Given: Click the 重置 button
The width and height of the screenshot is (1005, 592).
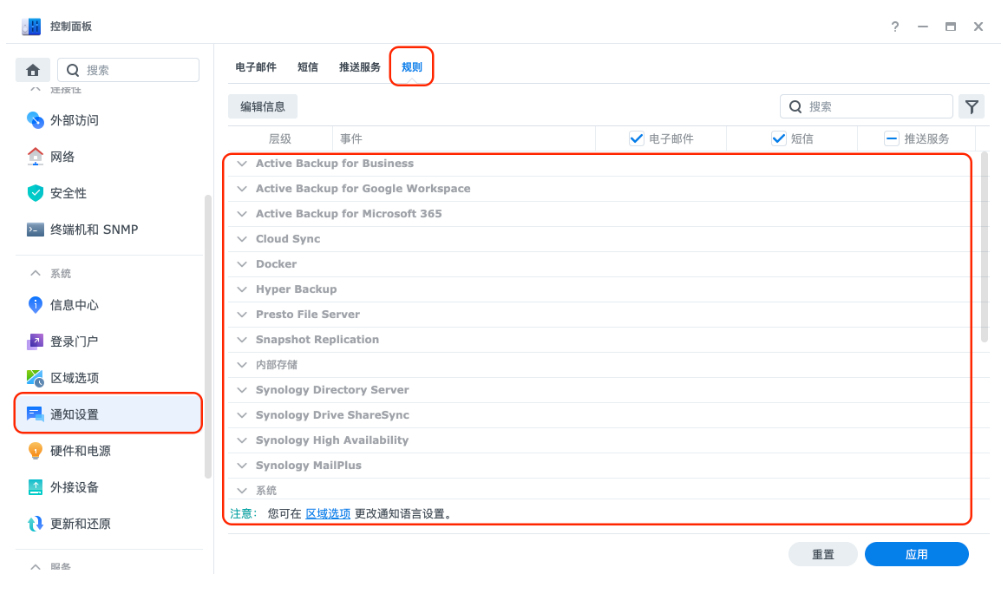Looking at the screenshot, I should pos(823,554).
